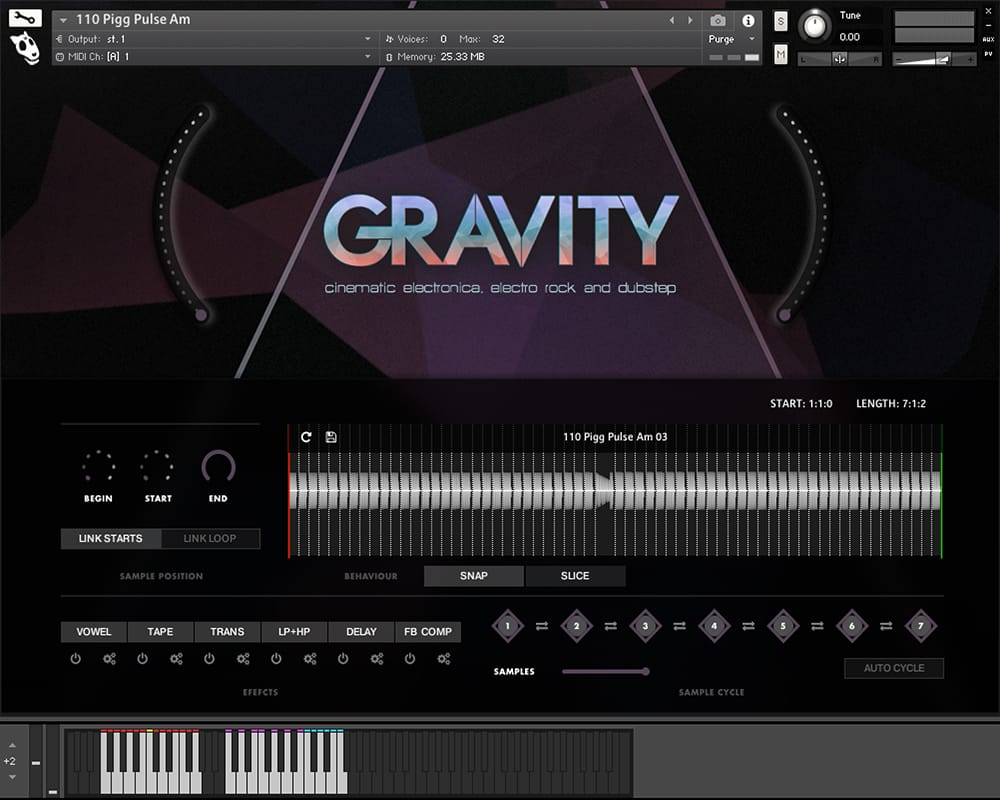Adjust the SAMPLES slider handle
The image size is (1000, 800).
[646, 671]
